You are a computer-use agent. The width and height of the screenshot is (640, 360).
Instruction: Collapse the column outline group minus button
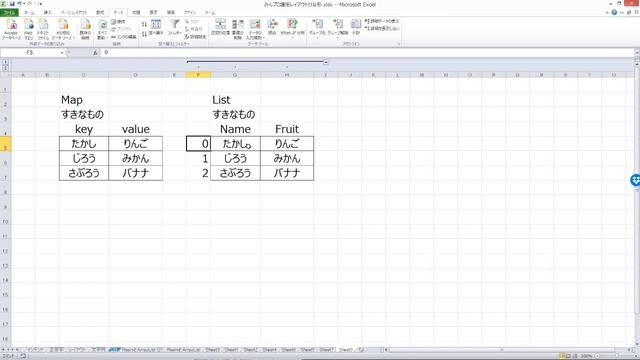click(326, 62)
